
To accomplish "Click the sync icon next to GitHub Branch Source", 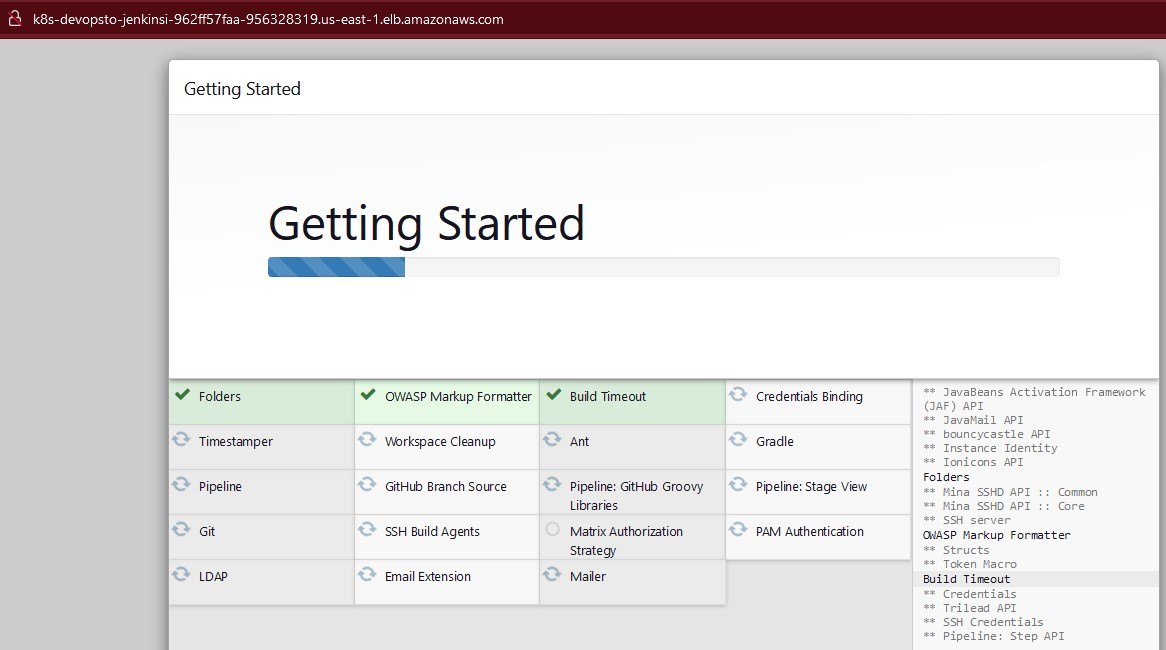I will [x=367, y=485].
